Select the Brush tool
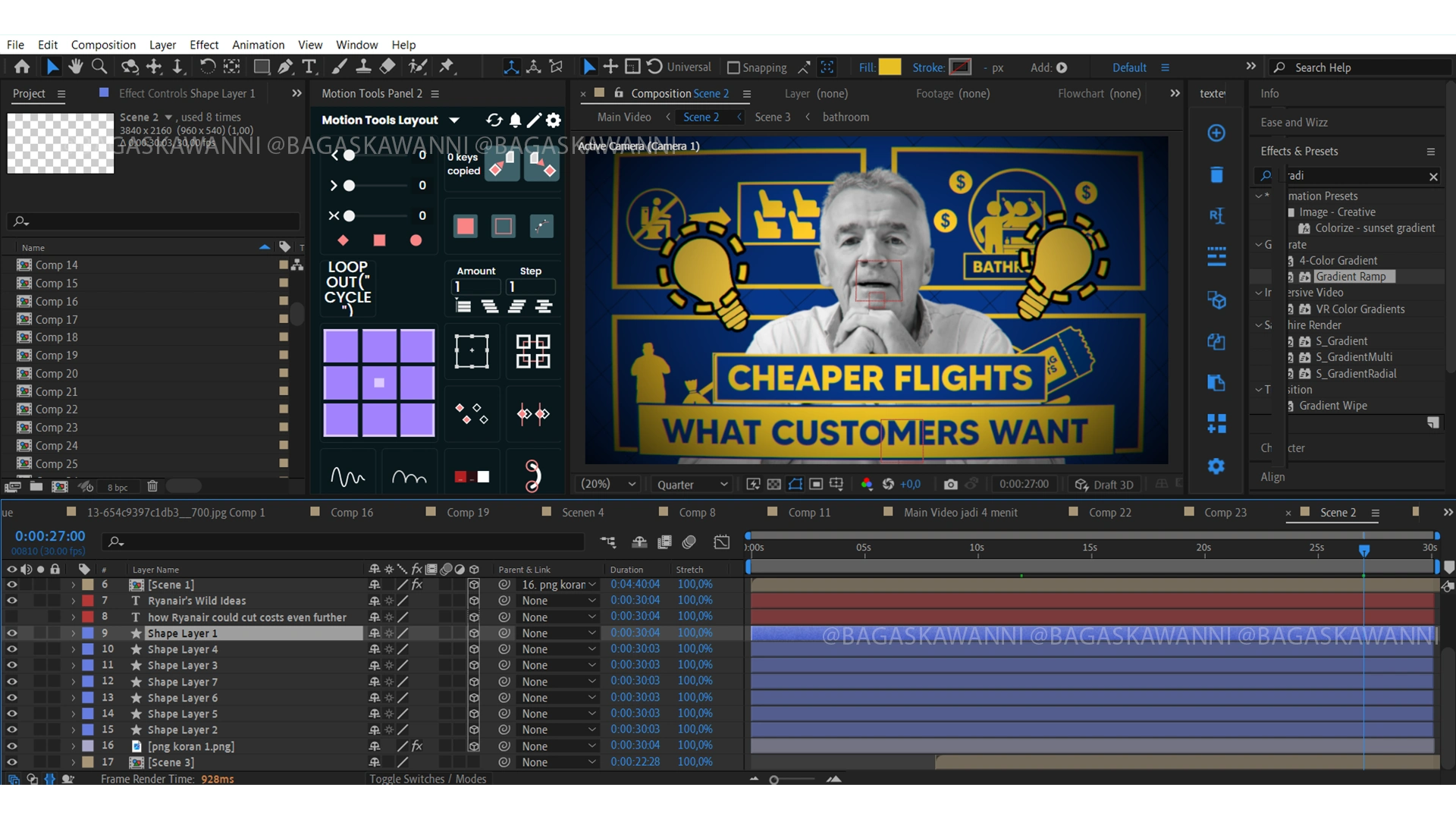Screen dimensions: 1456x819 340,67
